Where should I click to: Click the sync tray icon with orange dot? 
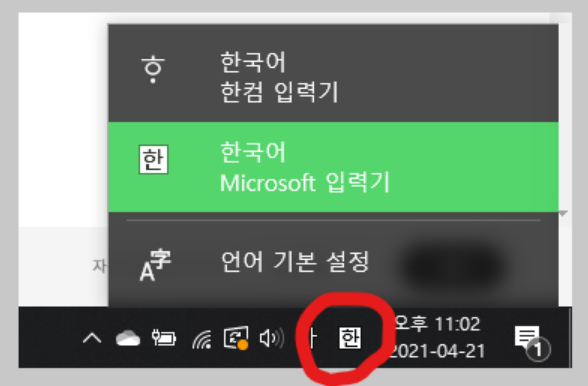(x=236, y=338)
